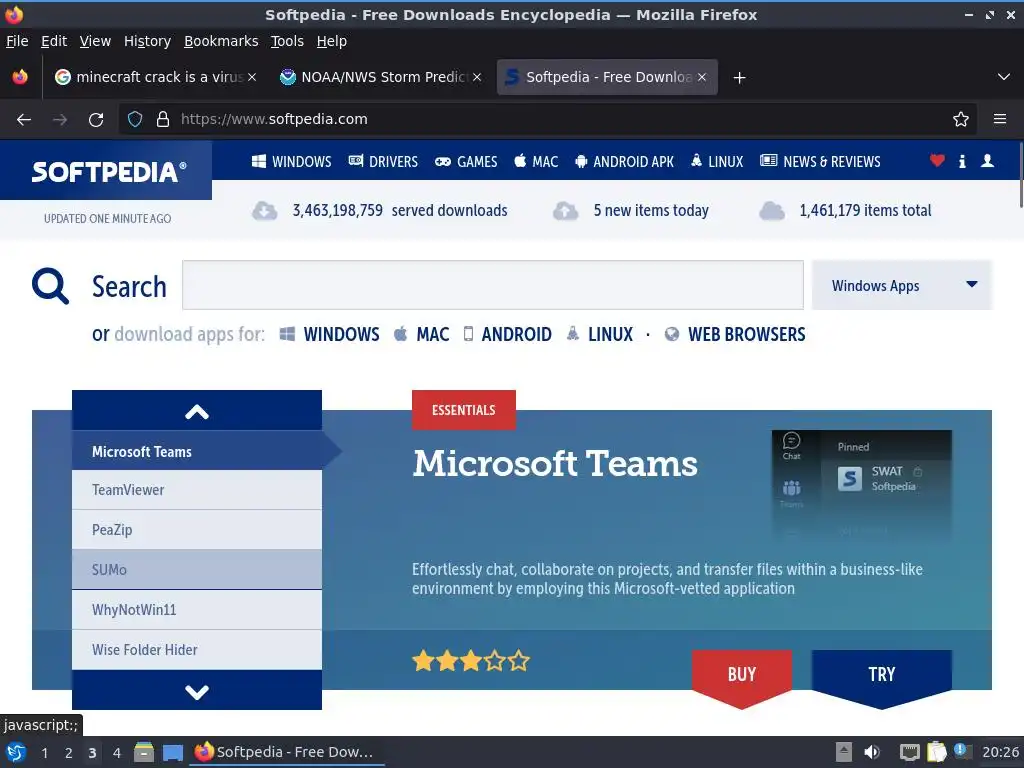Click the red ESSENTIALS label
This screenshot has width=1024, height=768.
coord(464,410)
